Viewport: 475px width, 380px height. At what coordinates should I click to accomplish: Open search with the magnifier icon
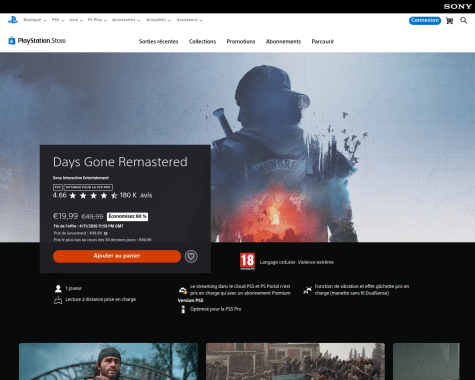[x=463, y=21]
